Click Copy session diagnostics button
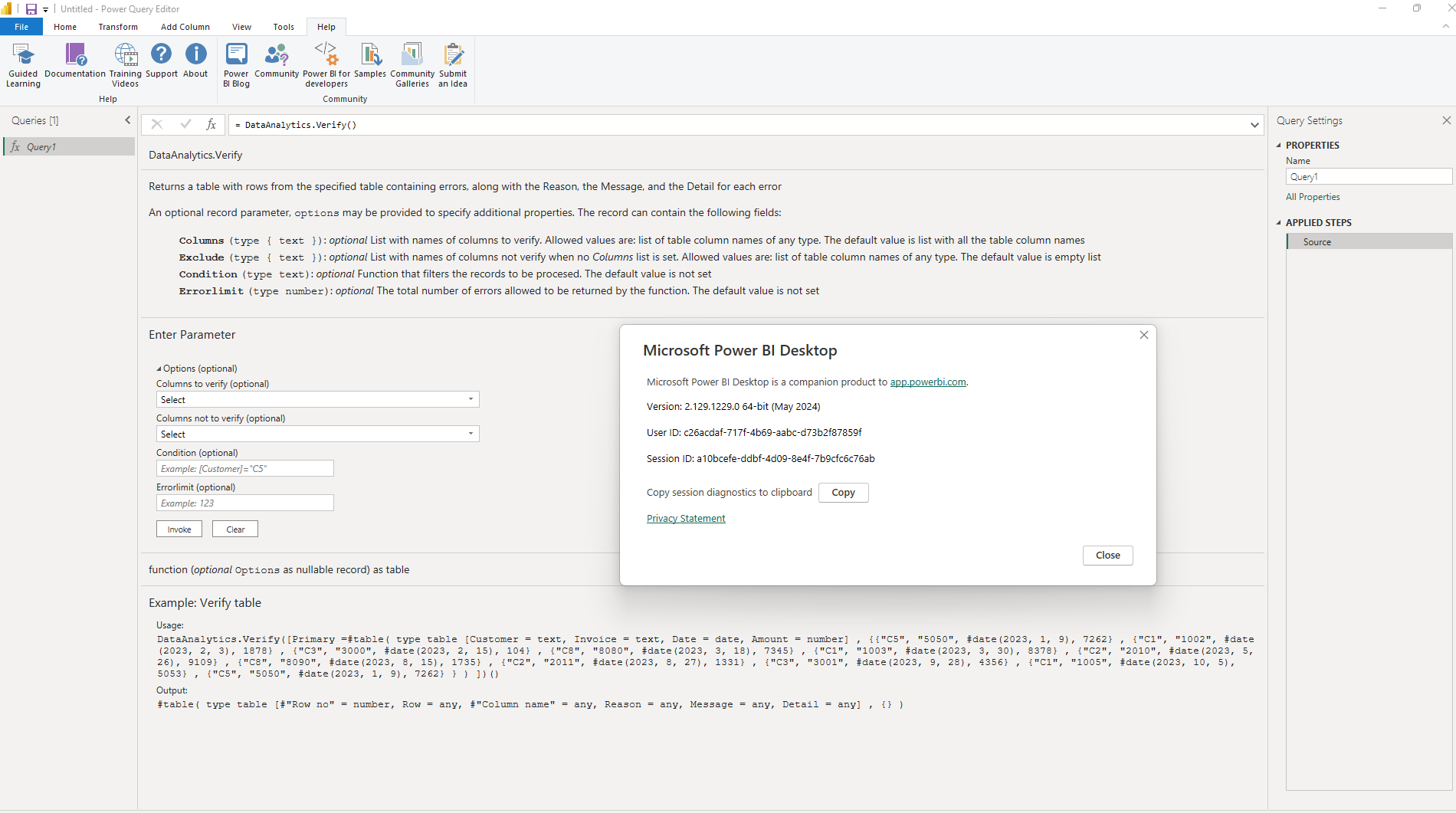Viewport: 1456px width, 813px height. (x=843, y=492)
